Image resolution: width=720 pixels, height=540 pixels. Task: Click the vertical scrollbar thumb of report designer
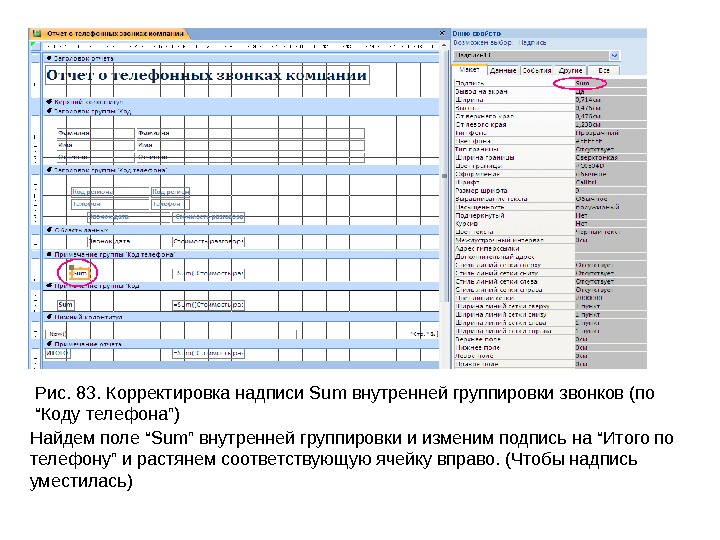tap(444, 176)
